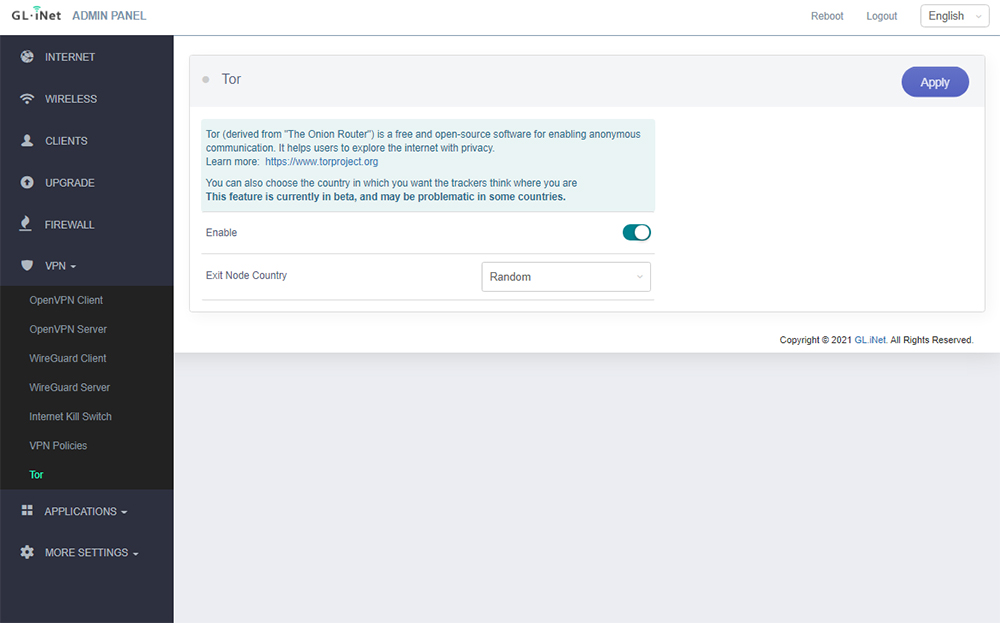Open the Exit Node Country dropdown

pos(565,277)
